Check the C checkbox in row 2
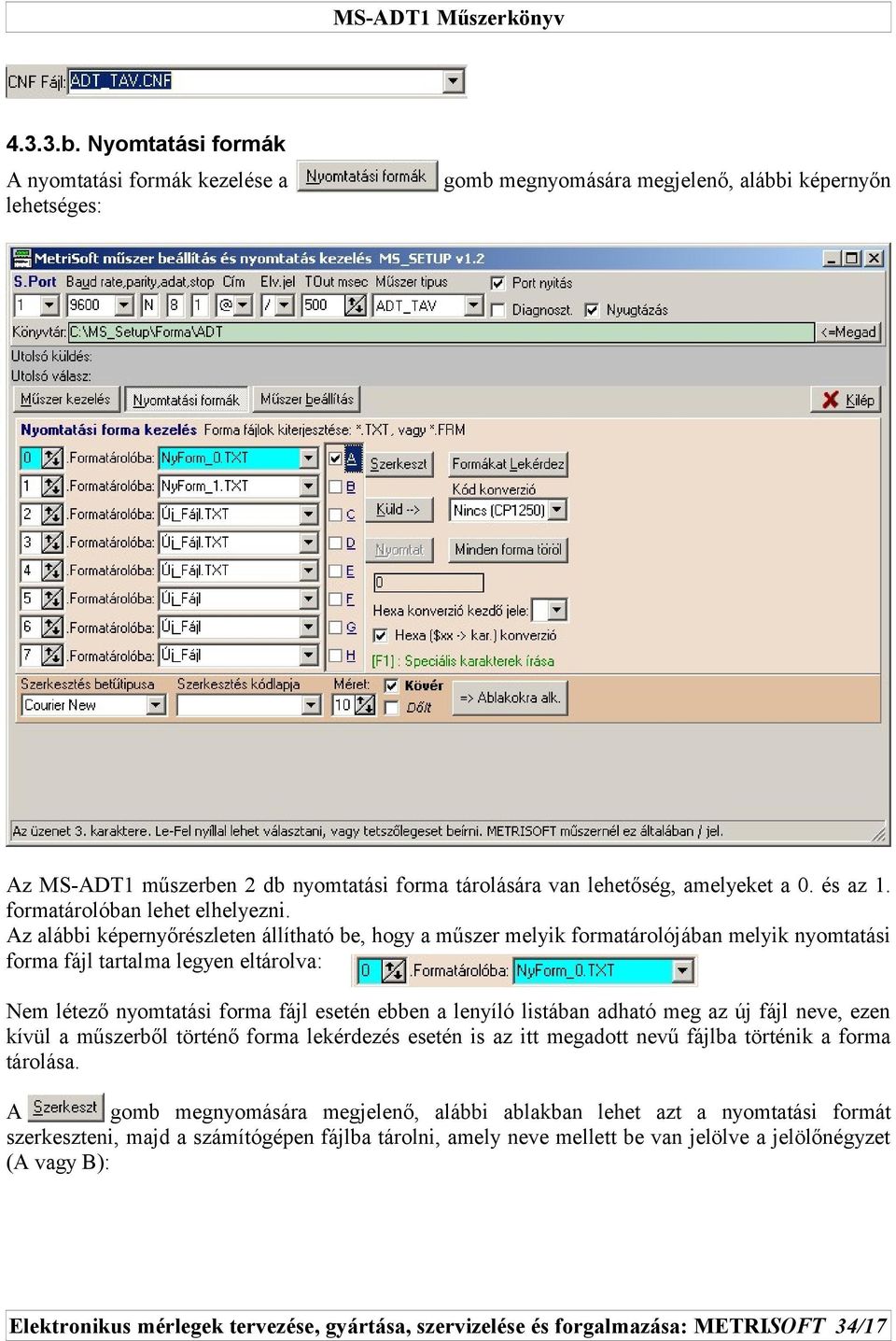Screen dimensions: 896x1341 tap(335, 515)
